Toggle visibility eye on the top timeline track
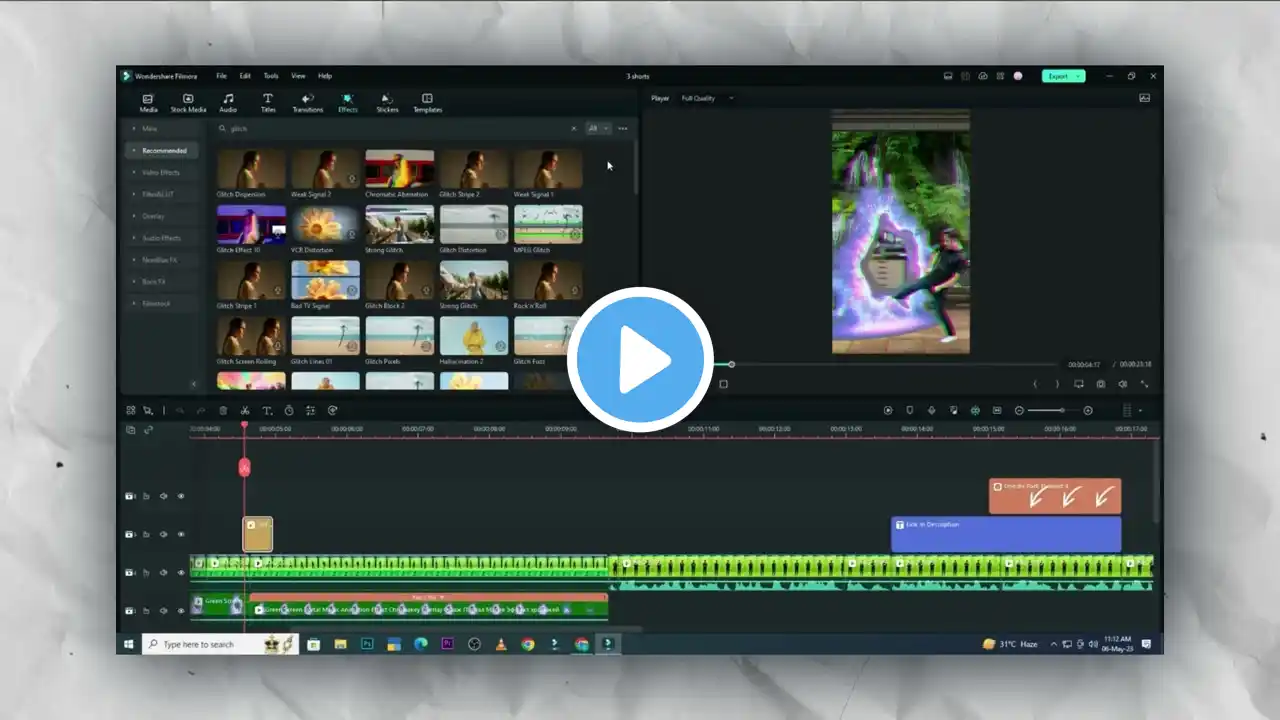 (181, 496)
